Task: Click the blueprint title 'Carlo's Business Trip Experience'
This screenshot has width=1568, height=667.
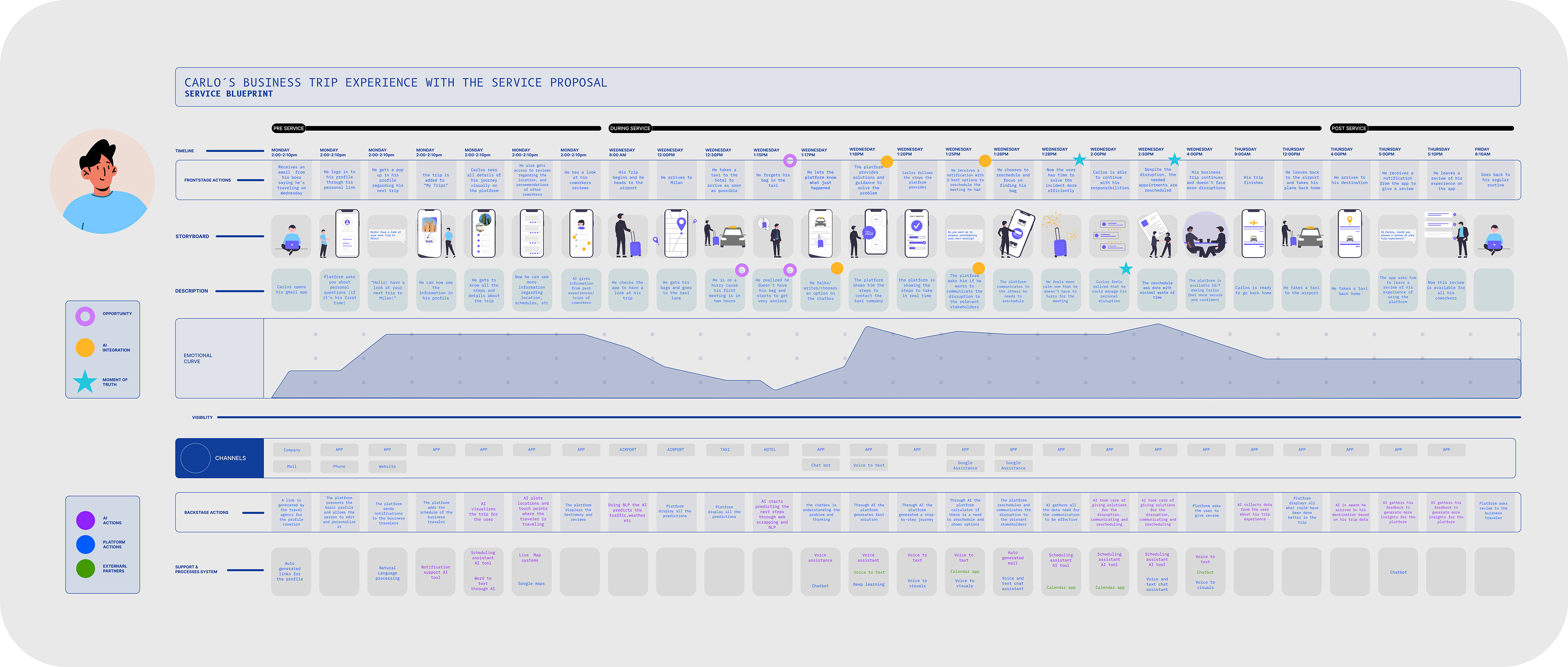Action: [396, 83]
